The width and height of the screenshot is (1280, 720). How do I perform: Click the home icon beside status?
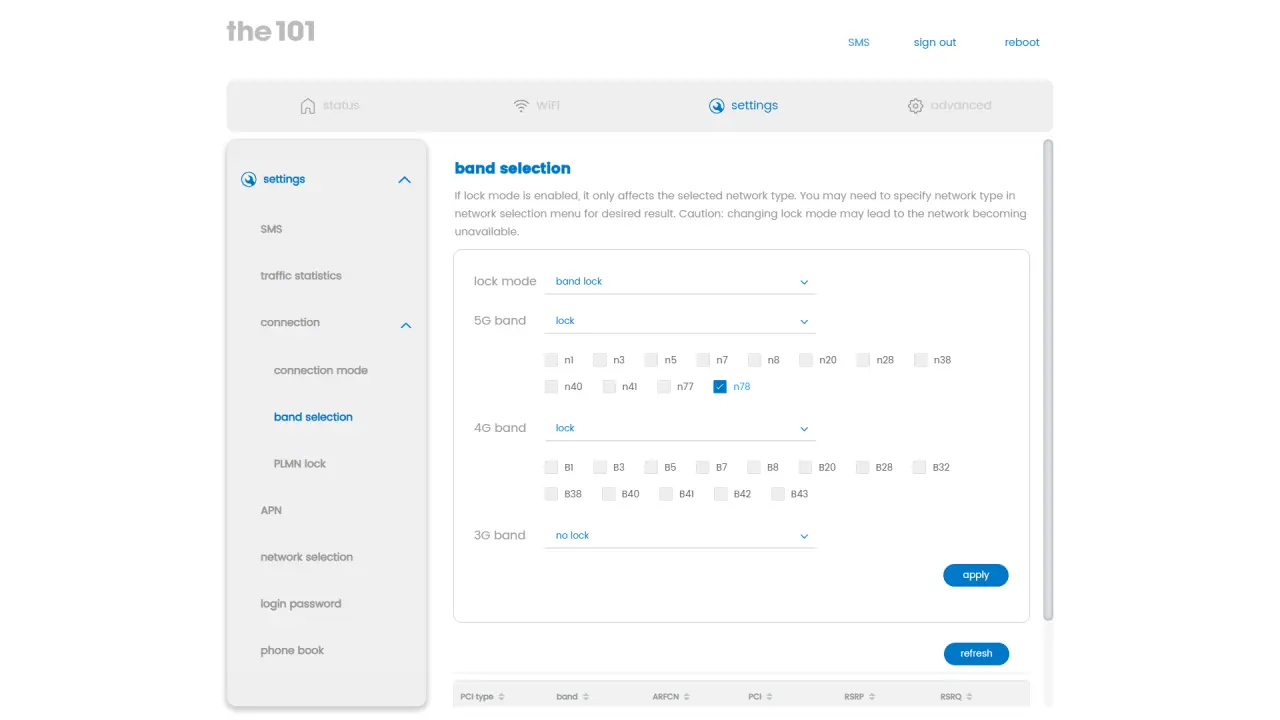(x=308, y=106)
